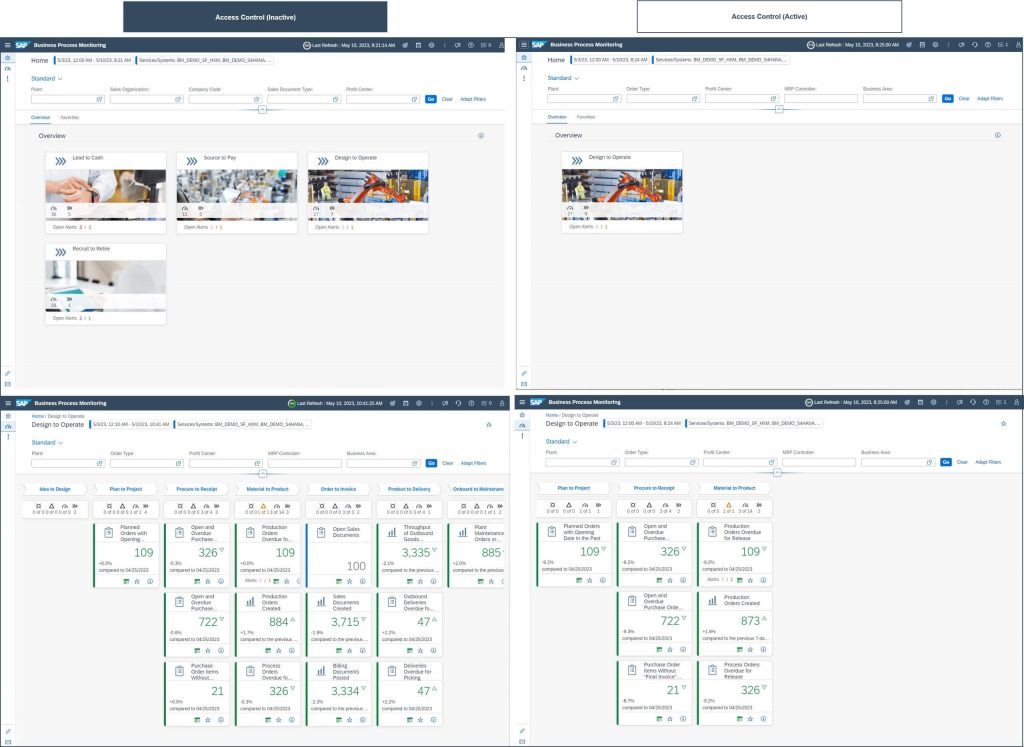This screenshot has height=747, width=1024.
Task: Select Procure to Receipt in the active Design to Operate screen
Action: click(x=654, y=488)
